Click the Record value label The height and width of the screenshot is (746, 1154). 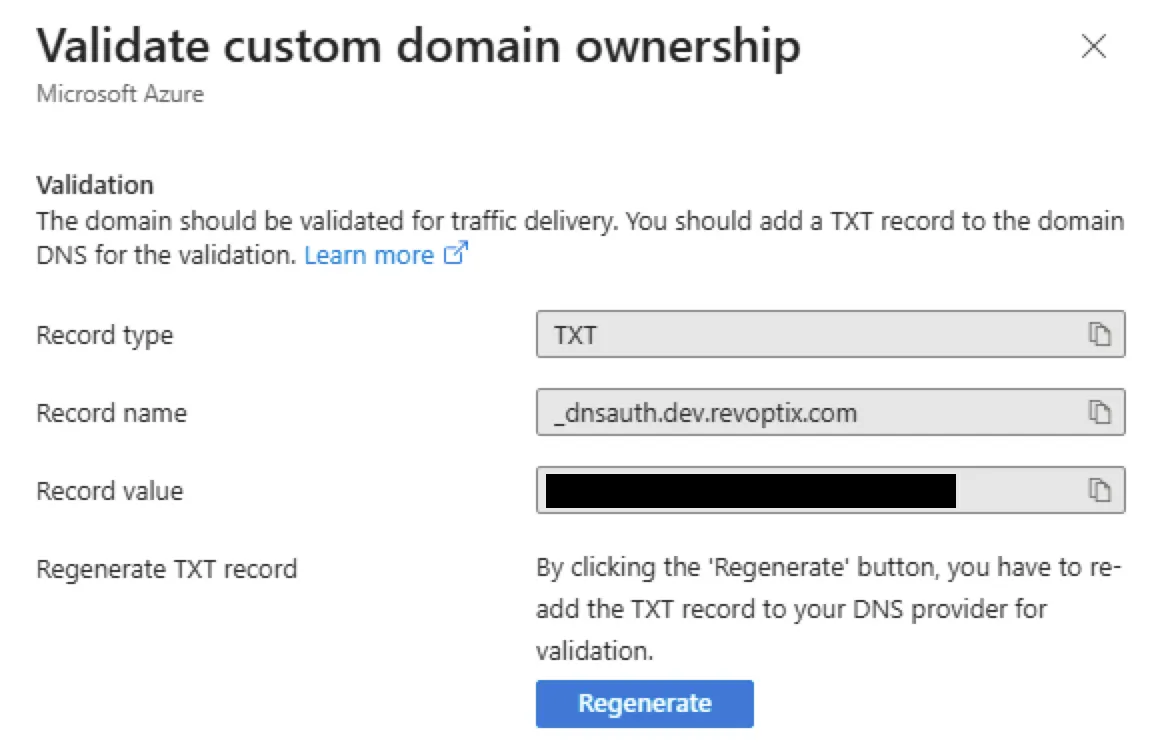click(109, 491)
